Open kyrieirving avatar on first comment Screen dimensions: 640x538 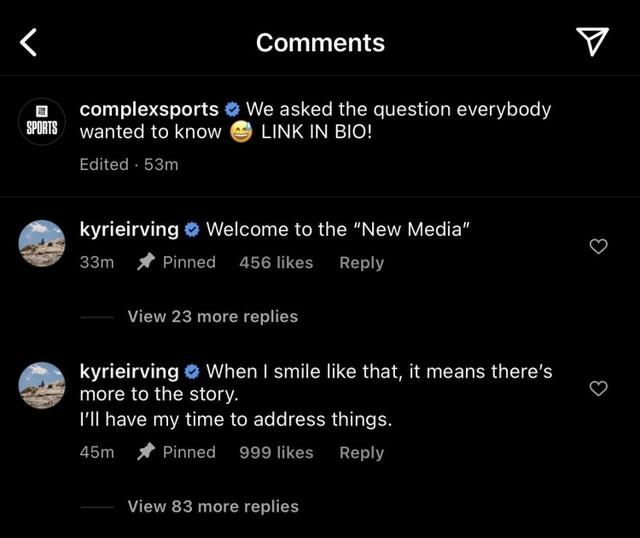[x=43, y=244]
